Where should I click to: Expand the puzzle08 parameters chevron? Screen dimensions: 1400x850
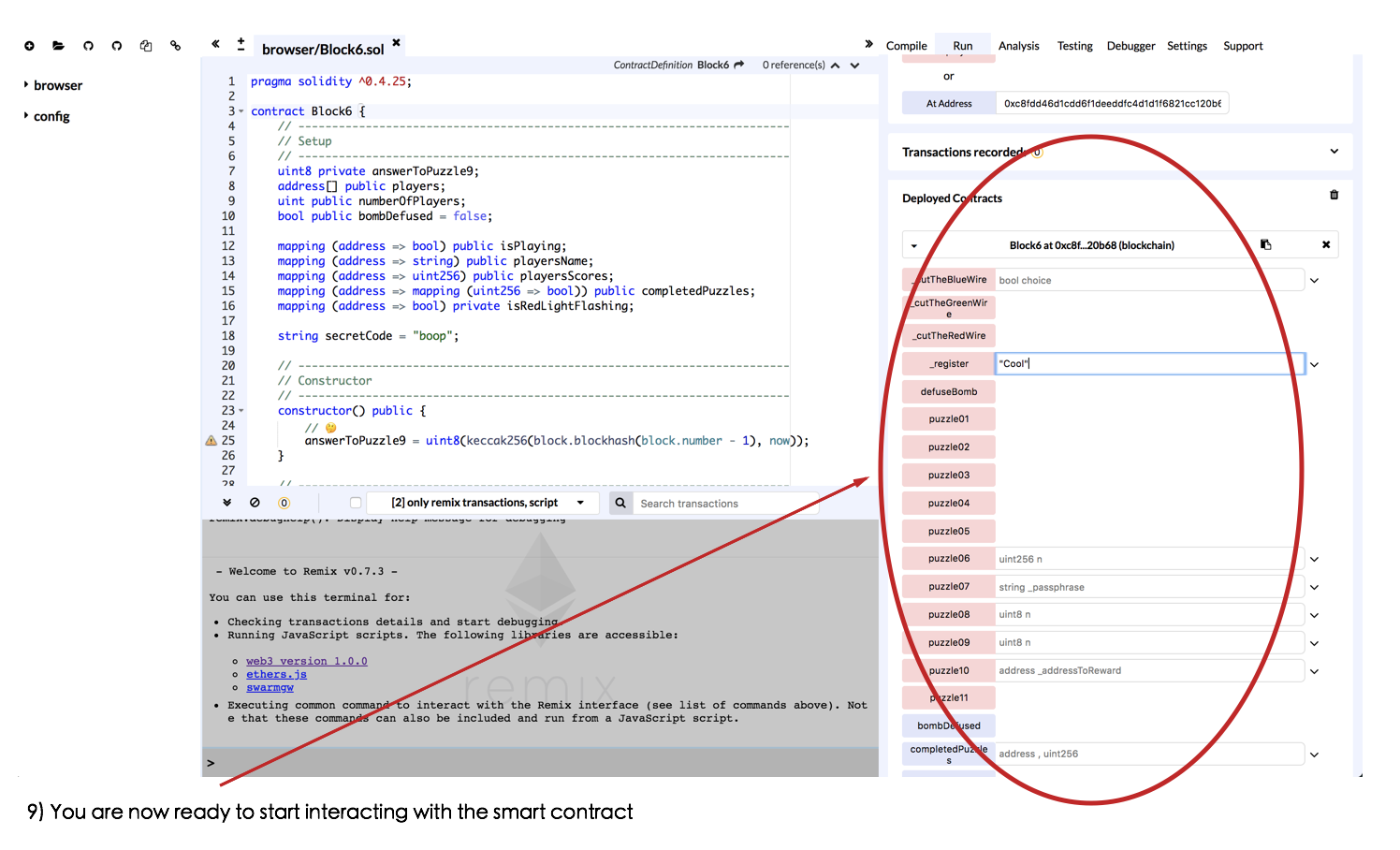pyautogui.click(x=1314, y=616)
